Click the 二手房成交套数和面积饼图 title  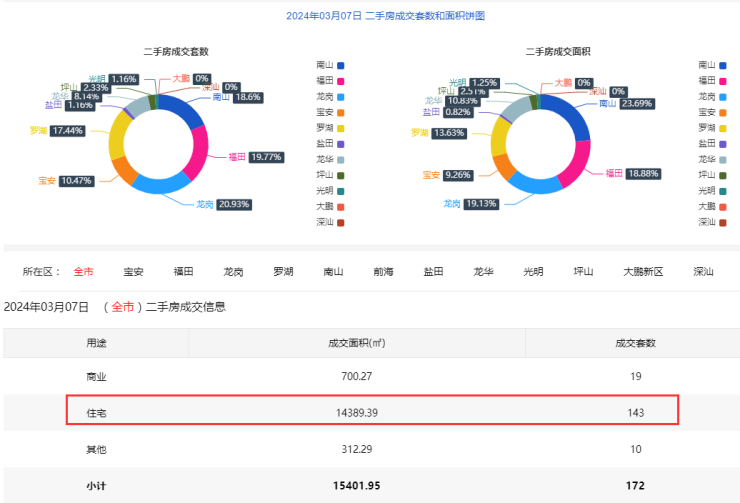pyautogui.click(x=384, y=16)
